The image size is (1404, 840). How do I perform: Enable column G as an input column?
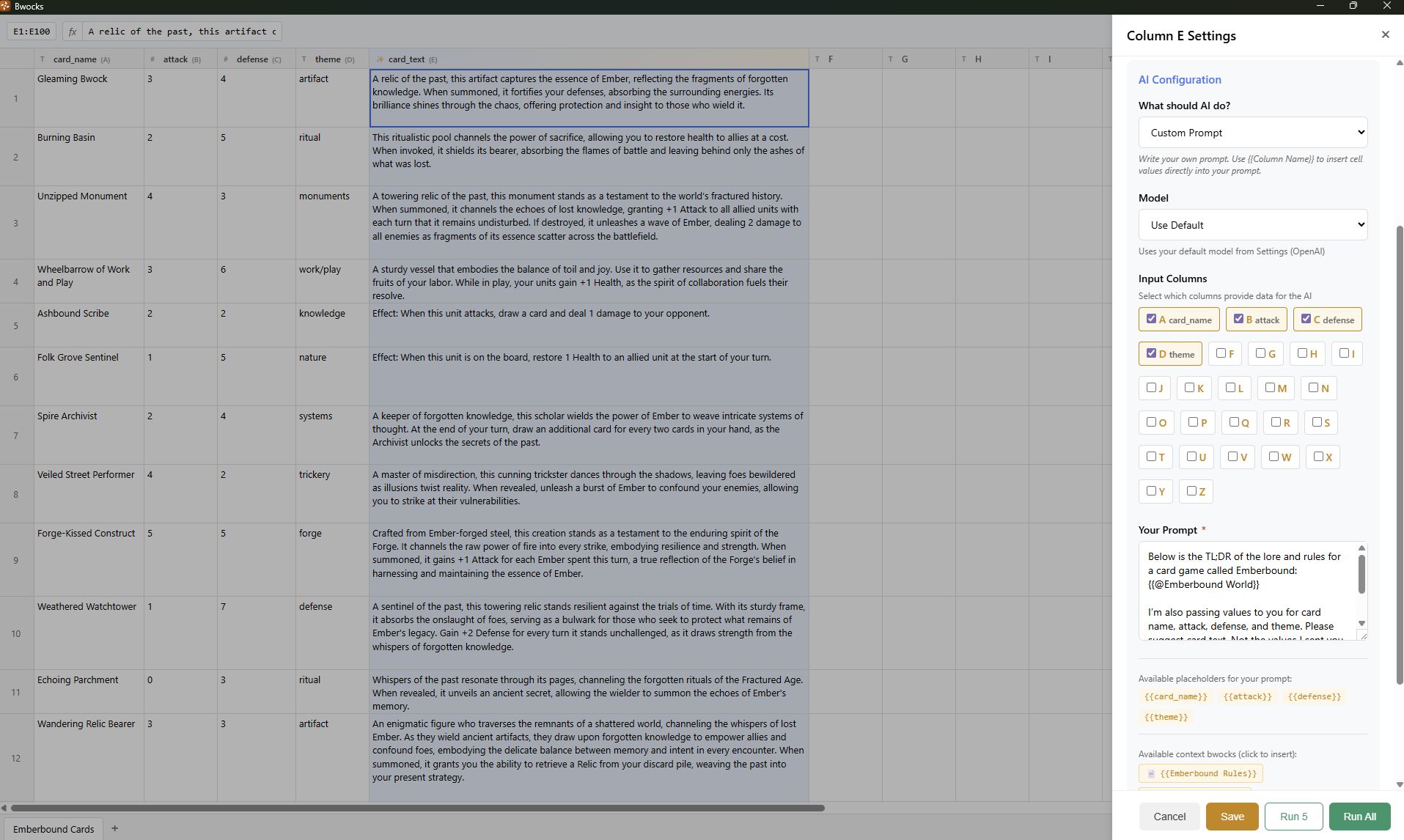[1260, 353]
